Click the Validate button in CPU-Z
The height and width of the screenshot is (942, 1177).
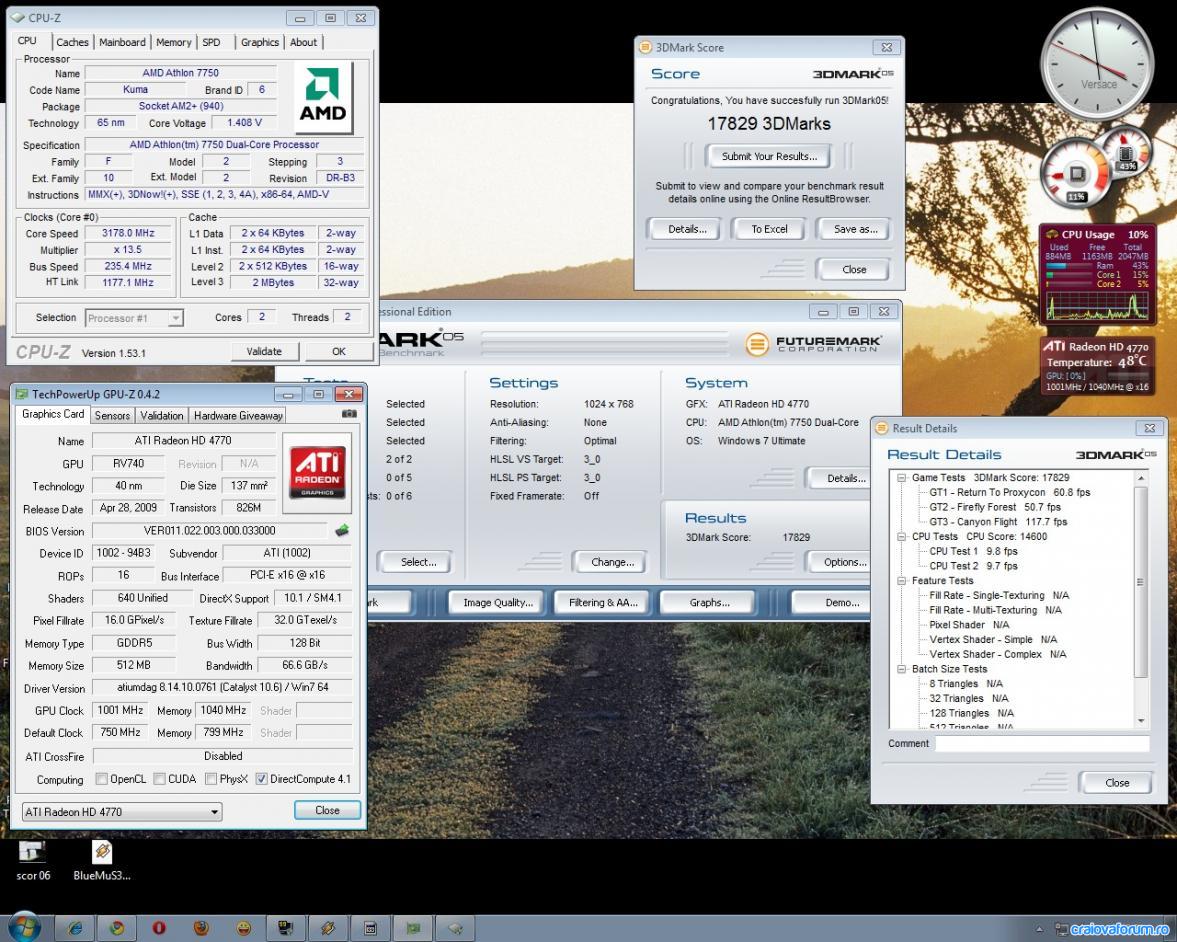(264, 351)
